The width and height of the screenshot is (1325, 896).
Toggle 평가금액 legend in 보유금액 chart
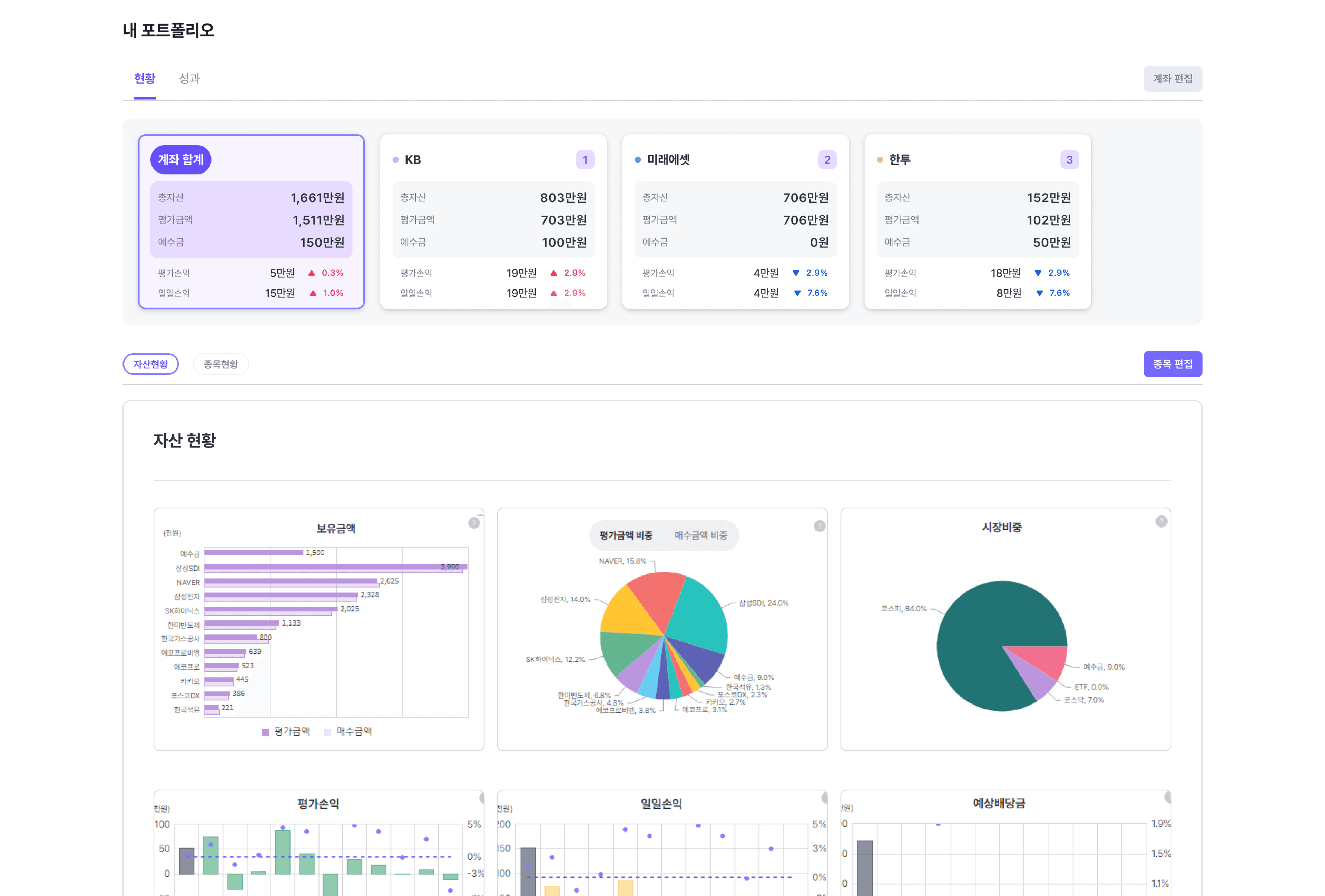point(286,731)
